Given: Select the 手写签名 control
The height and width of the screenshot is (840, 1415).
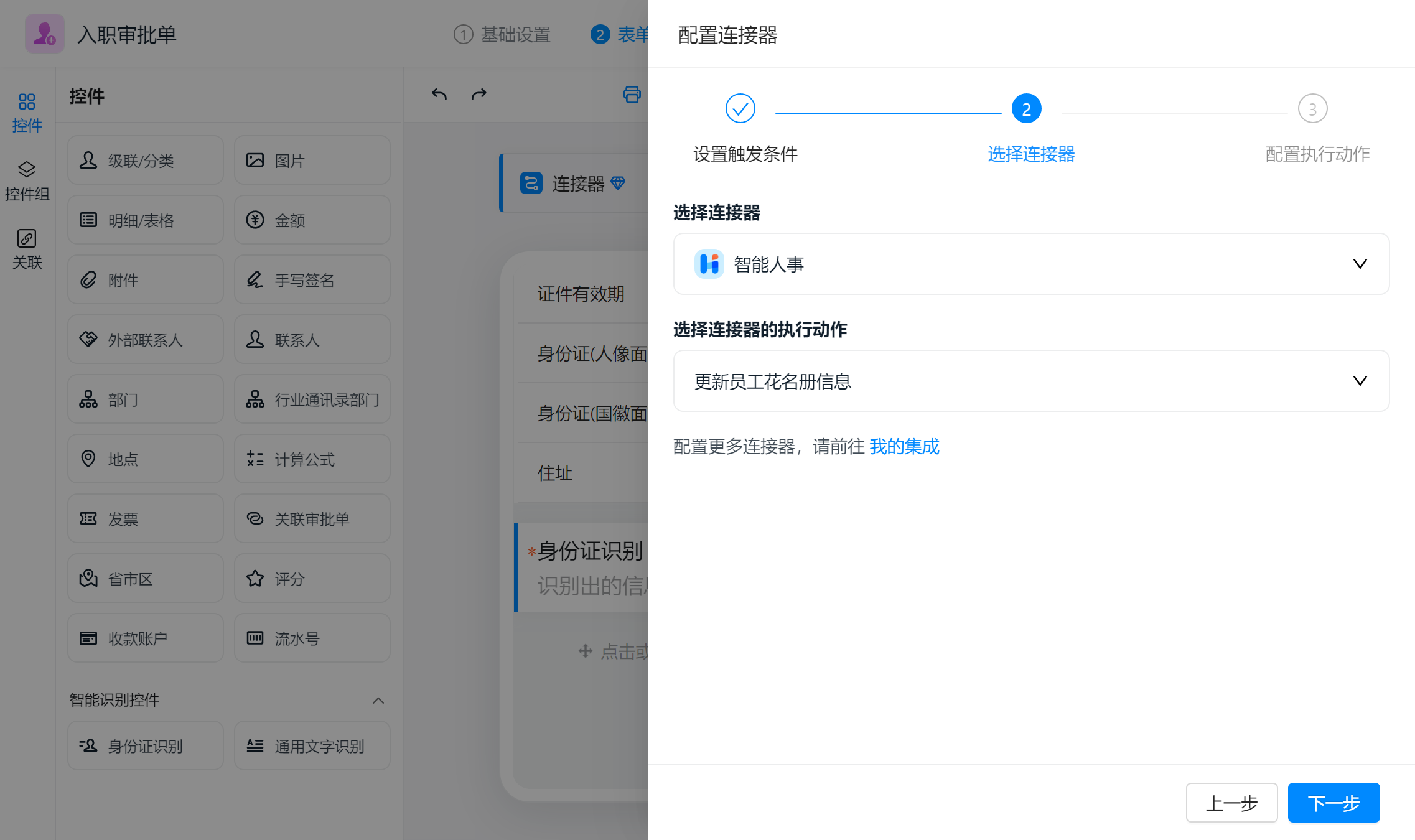Looking at the screenshot, I should point(312,280).
